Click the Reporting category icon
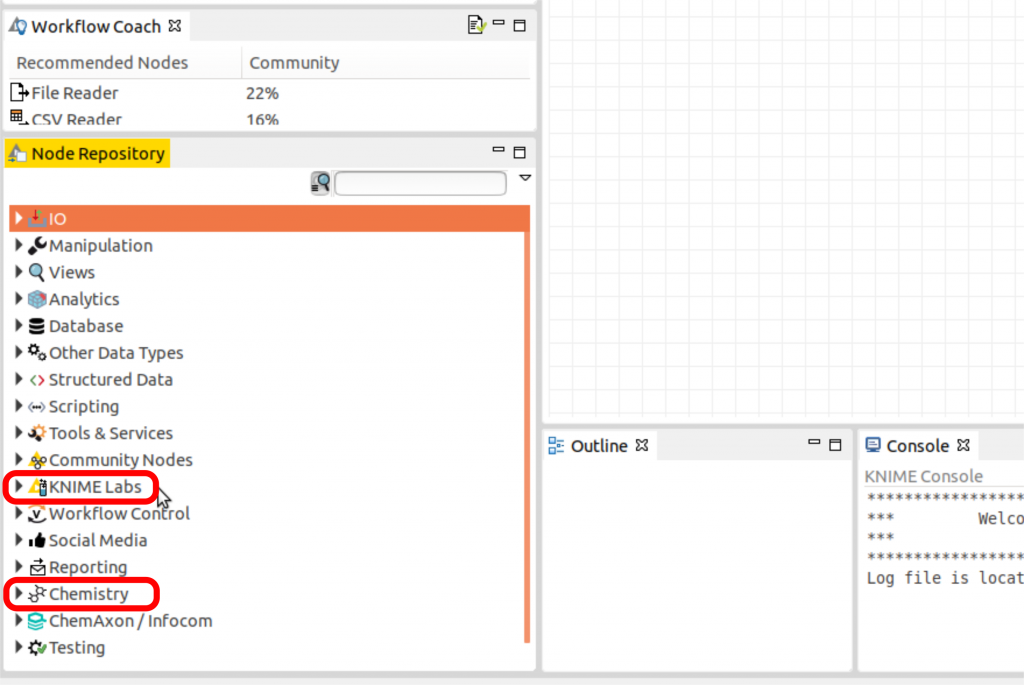This screenshot has width=1024, height=685. [x=37, y=567]
